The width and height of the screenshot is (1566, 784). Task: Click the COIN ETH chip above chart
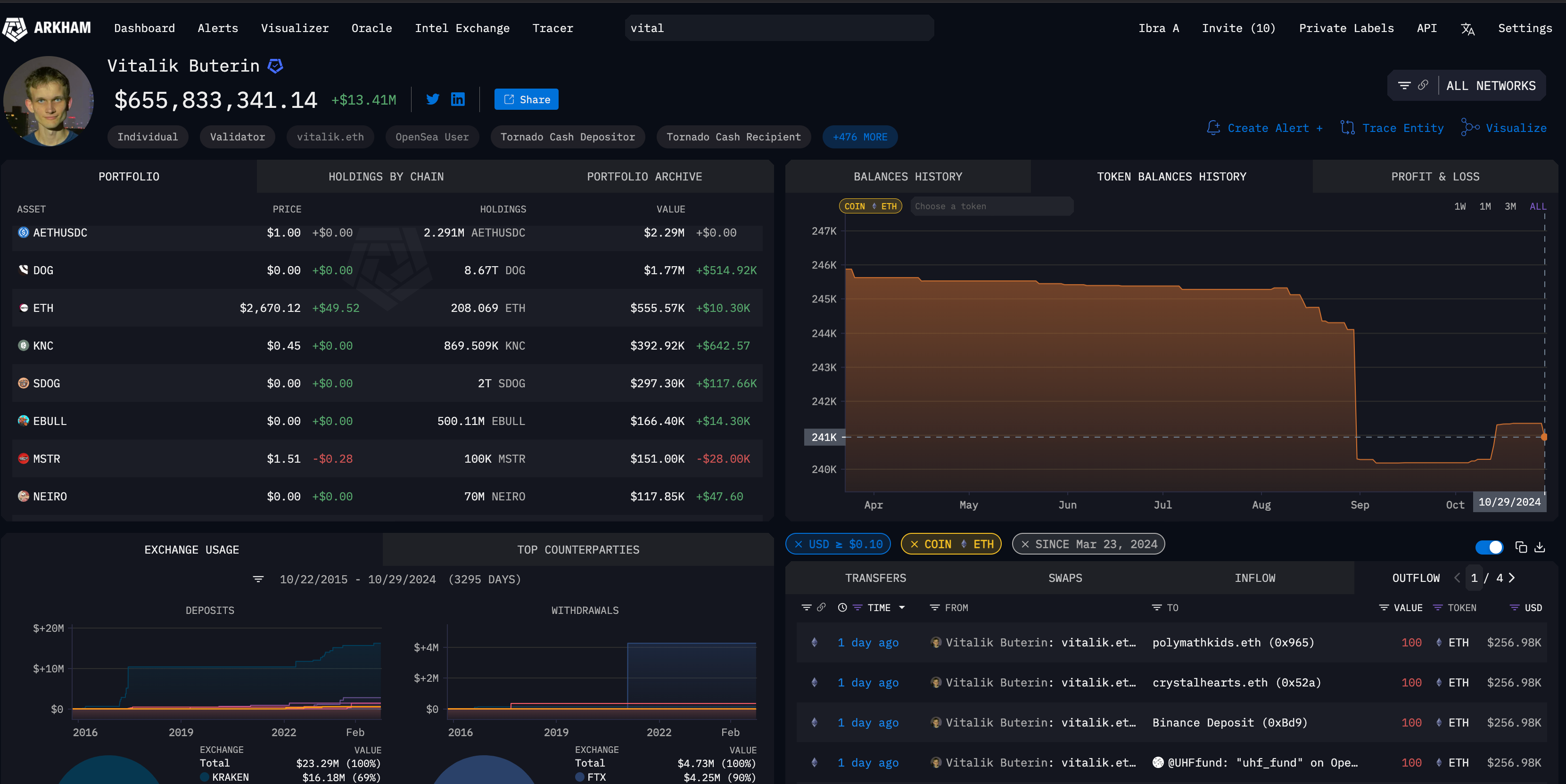click(x=871, y=206)
